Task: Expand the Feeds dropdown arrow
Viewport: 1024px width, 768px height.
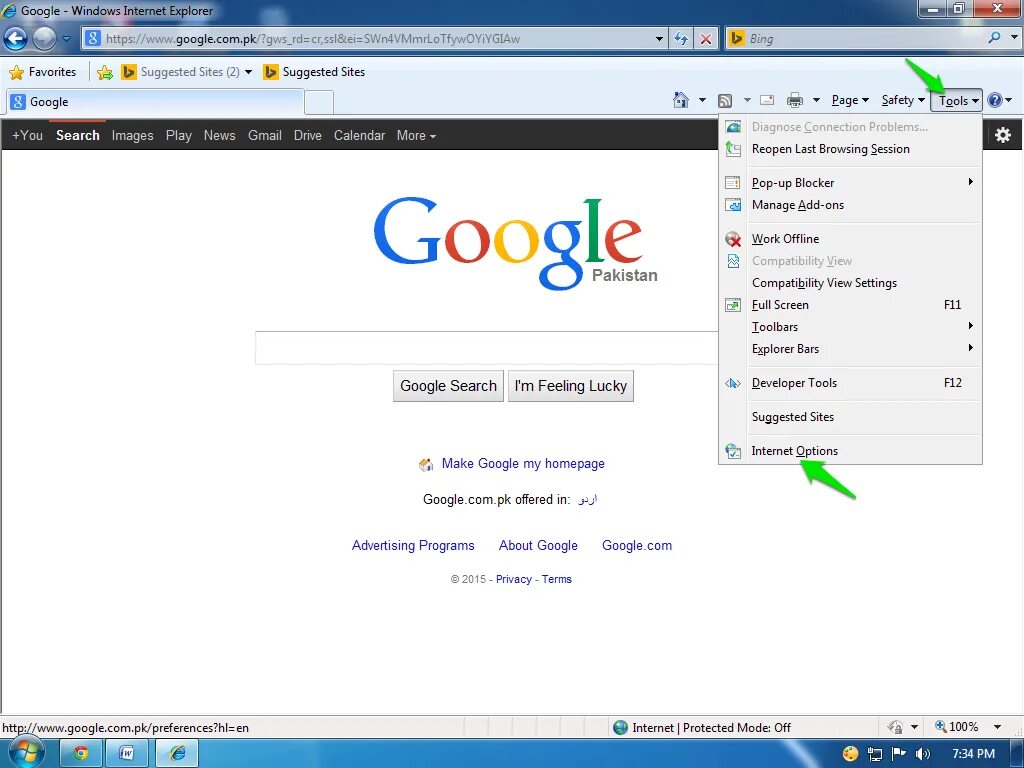Action: coord(746,100)
